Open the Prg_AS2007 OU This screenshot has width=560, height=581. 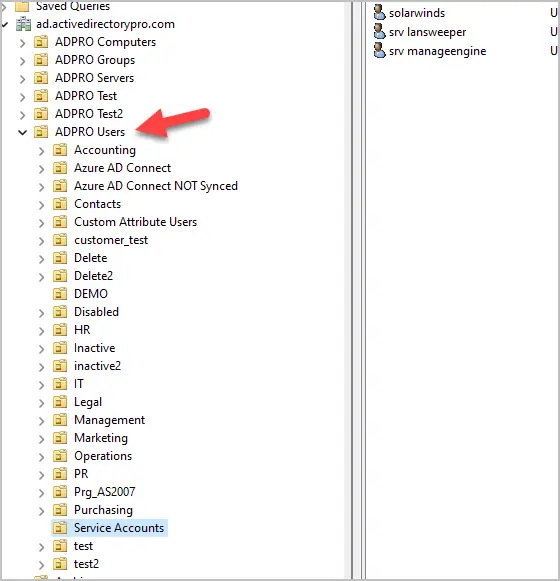(105, 492)
